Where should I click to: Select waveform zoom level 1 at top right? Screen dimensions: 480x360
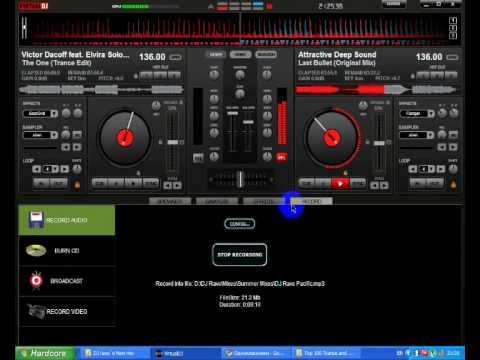pos(453,21)
